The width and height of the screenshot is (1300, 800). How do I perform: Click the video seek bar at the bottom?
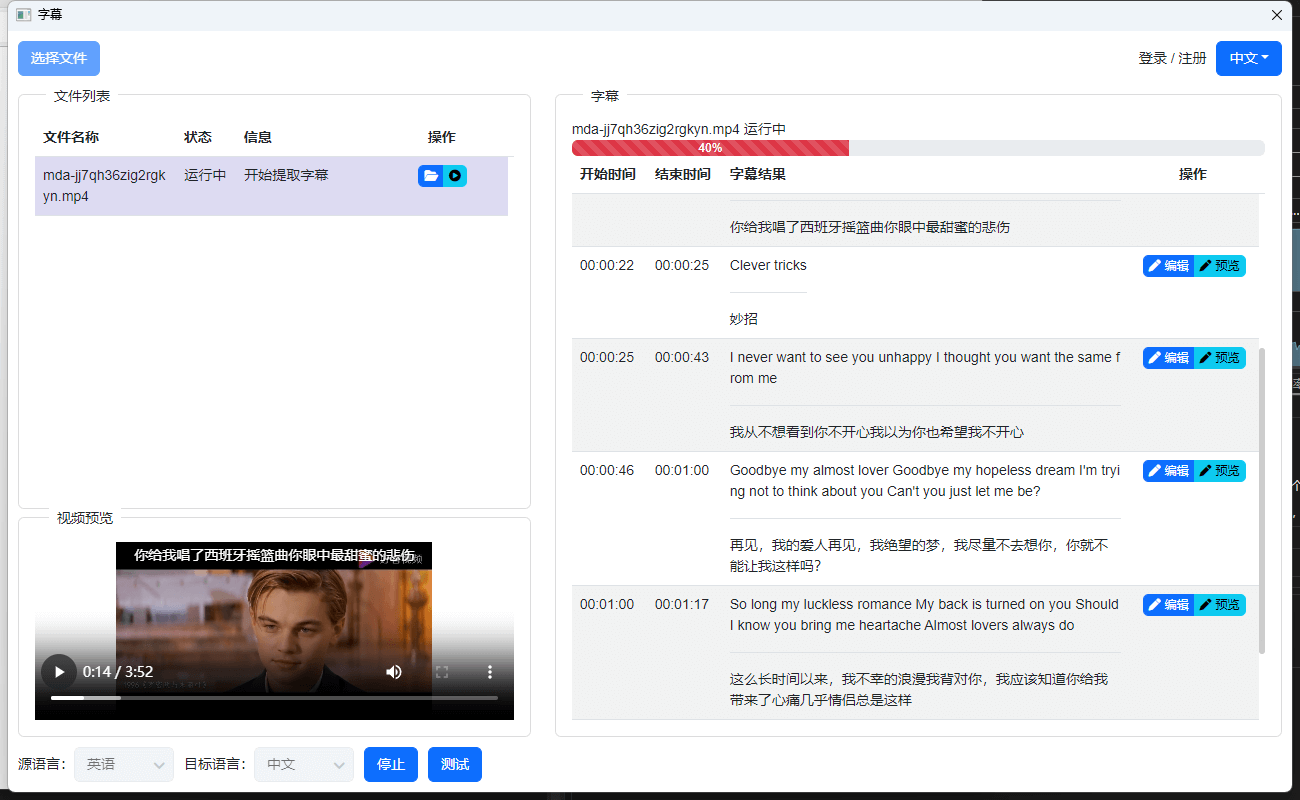click(275, 697)
